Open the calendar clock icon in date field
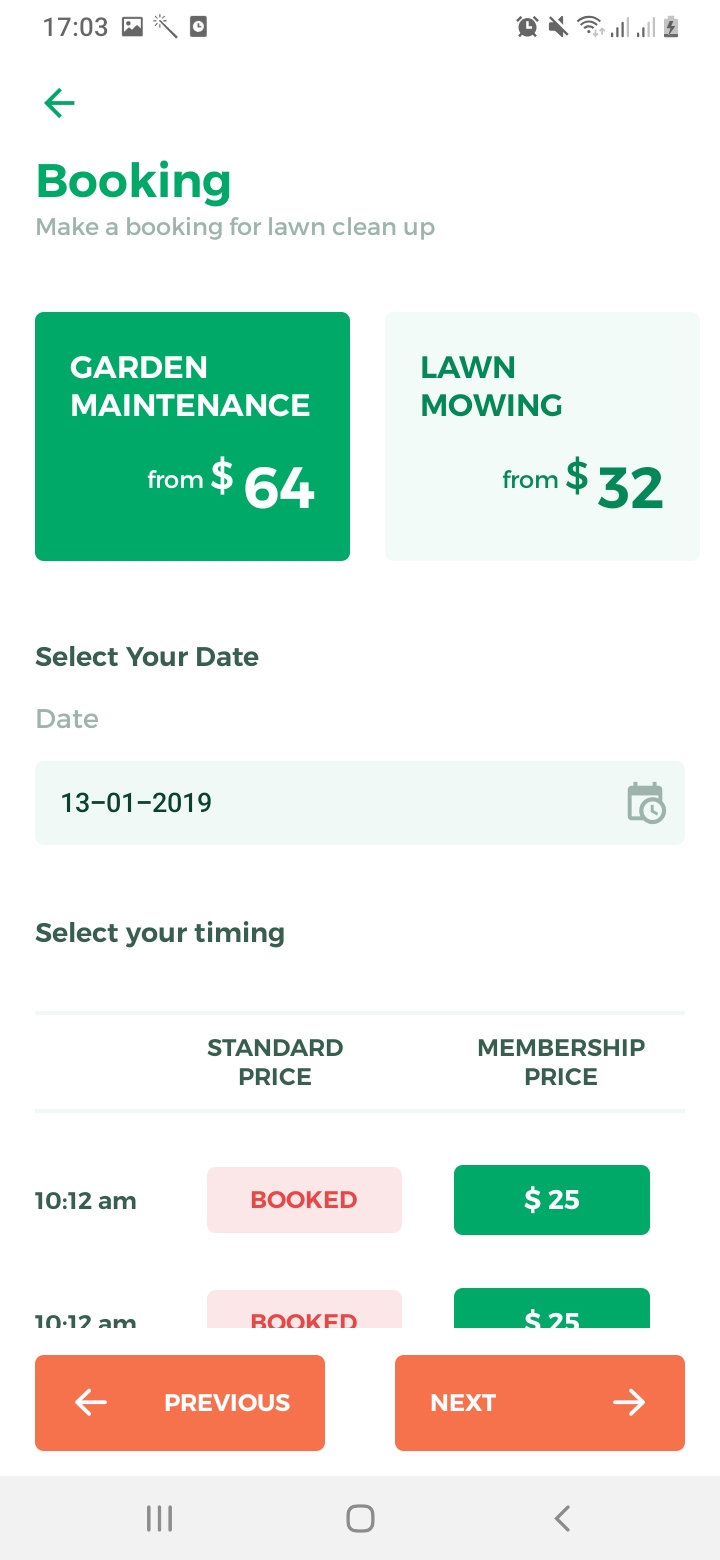 [x=646, y=803]
